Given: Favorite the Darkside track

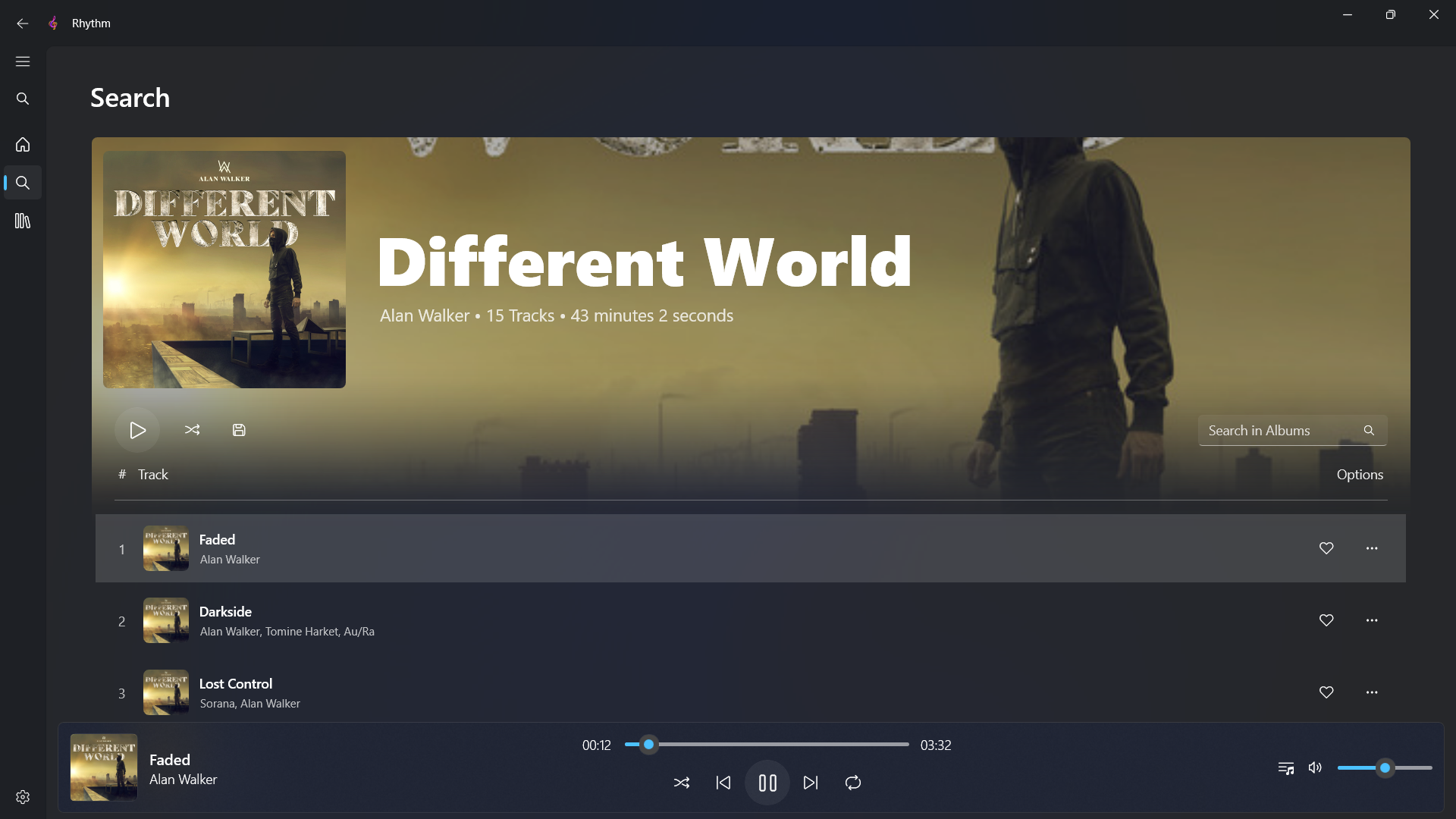Looking at the screenshot, I should pyautogui.click(x=1326, y=620).
